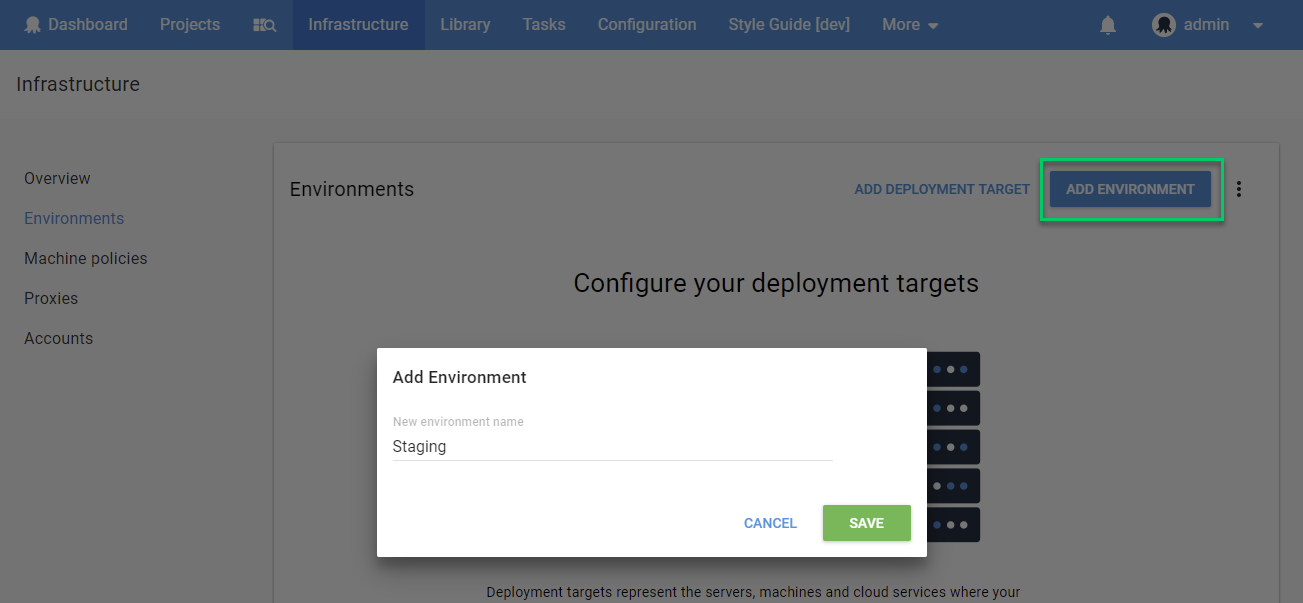Select Style Guide [dev] in navbar
The width and height of the screenshot is (1303, 603).
click(789, 25)
